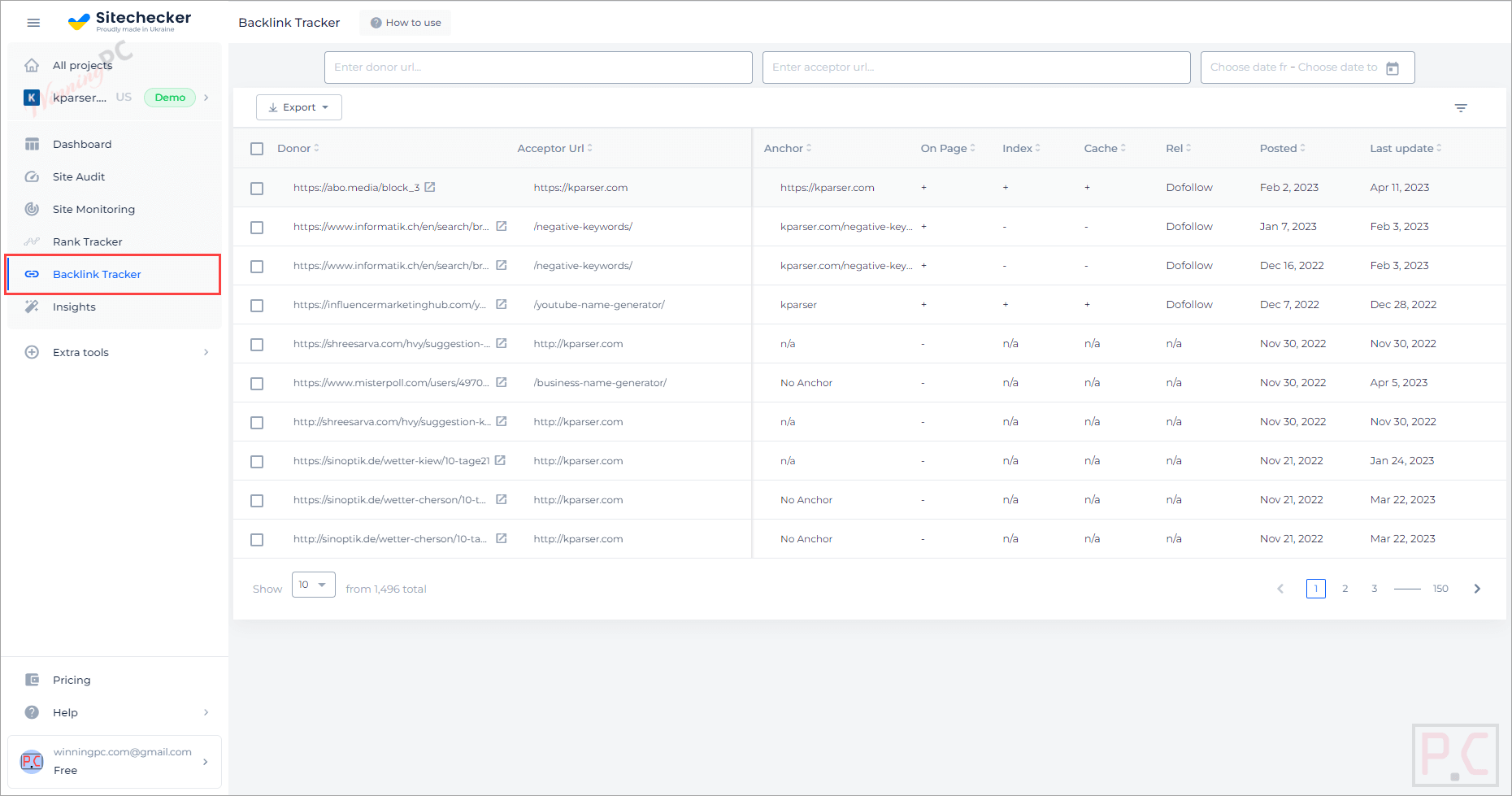Open the table filter icon
Screen dimensions: 1512x796
tap(1461, 107)
